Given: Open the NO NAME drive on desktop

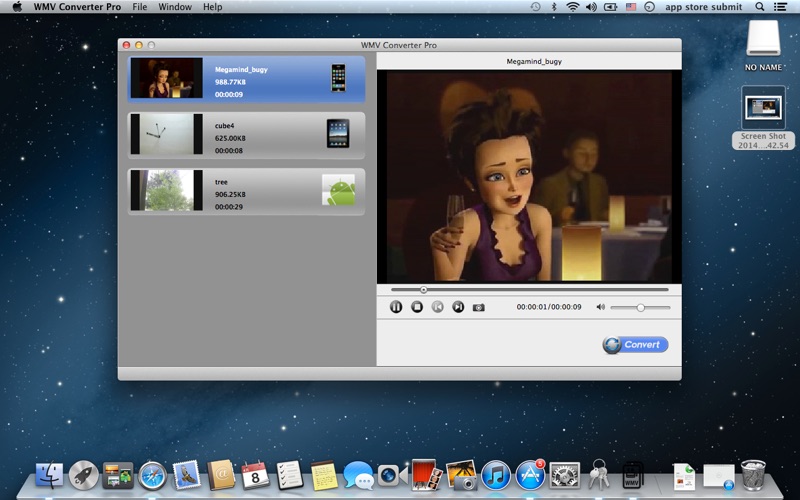Looking at the screenshot, I should [x=764, y=40].
